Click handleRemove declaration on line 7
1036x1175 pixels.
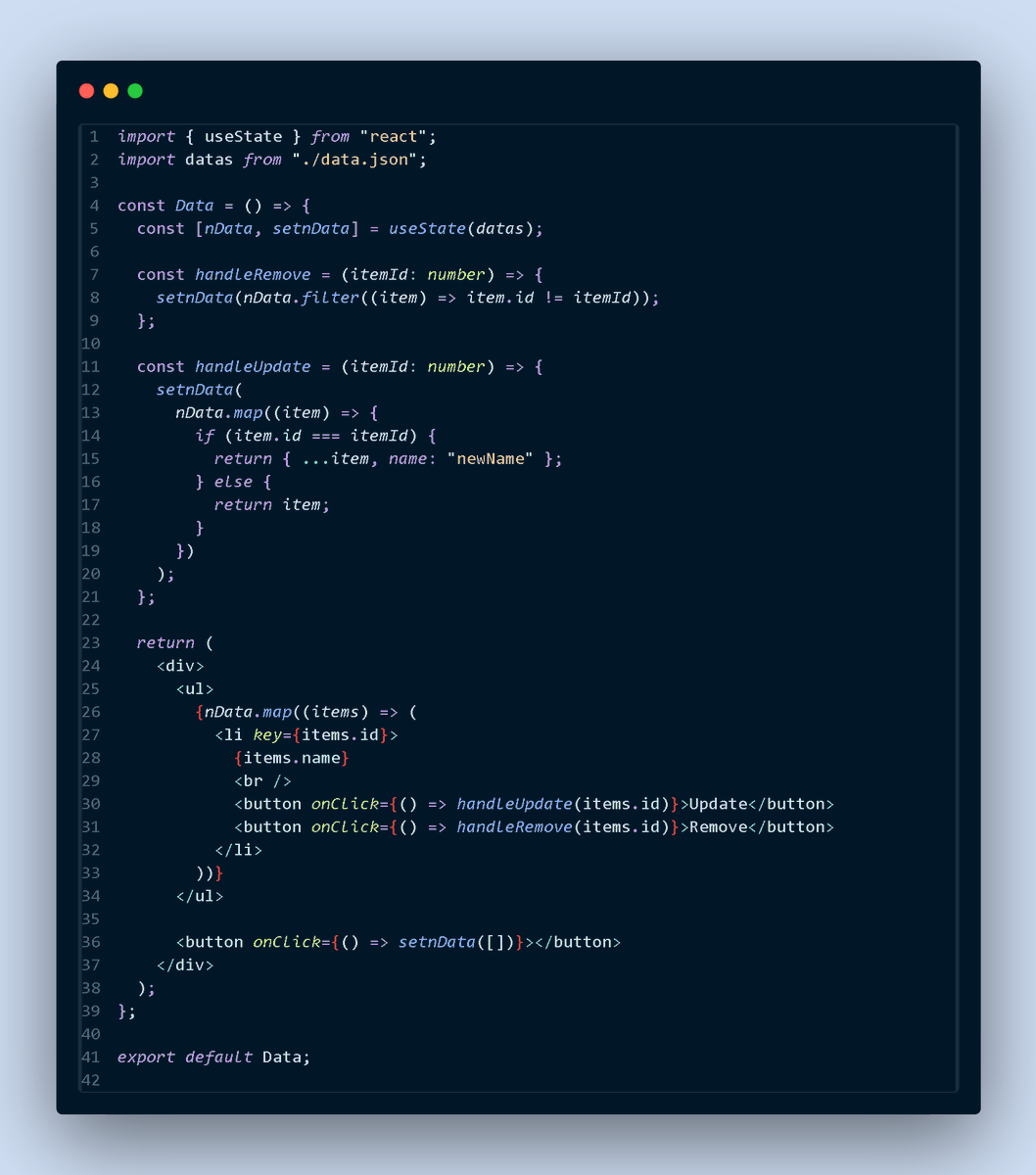click(x=253, y=274)
